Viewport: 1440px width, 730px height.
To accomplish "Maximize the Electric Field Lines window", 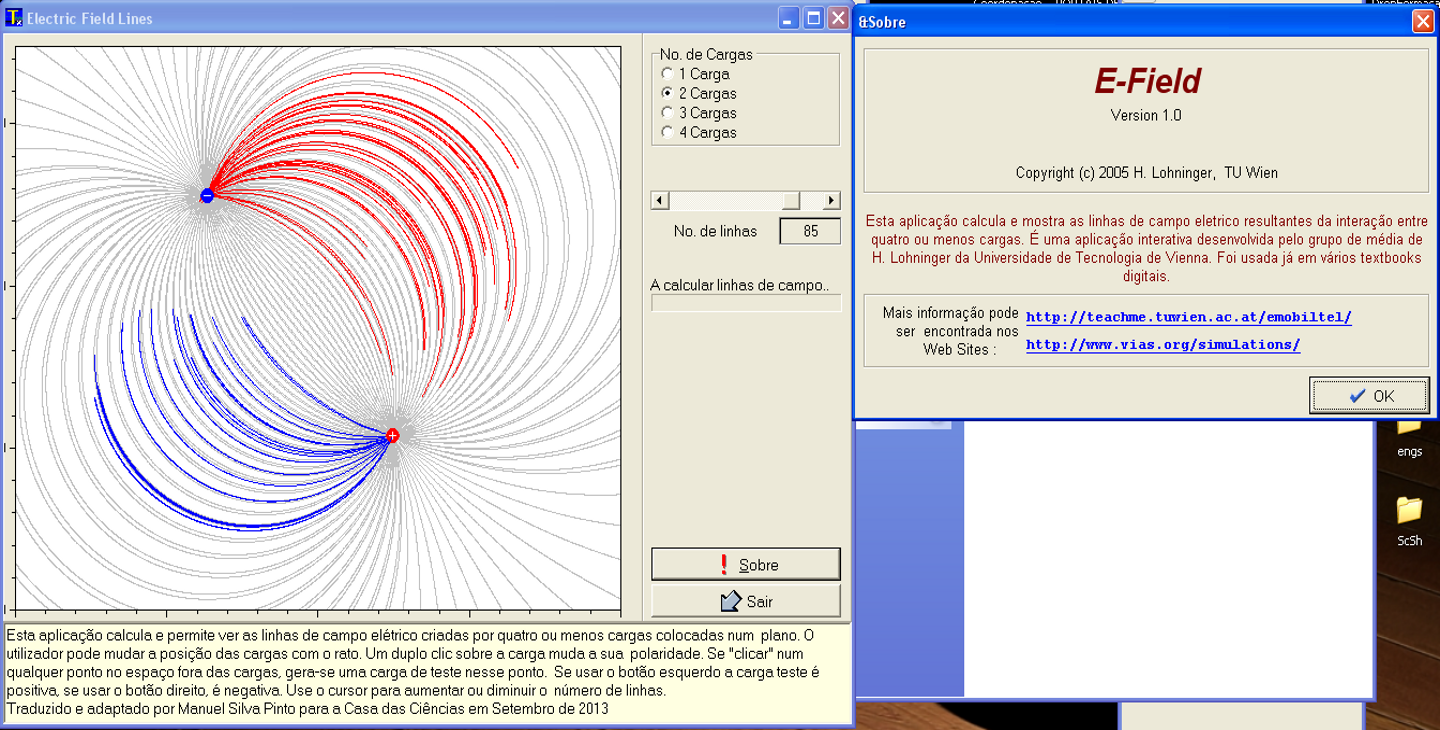I will 814,18.
